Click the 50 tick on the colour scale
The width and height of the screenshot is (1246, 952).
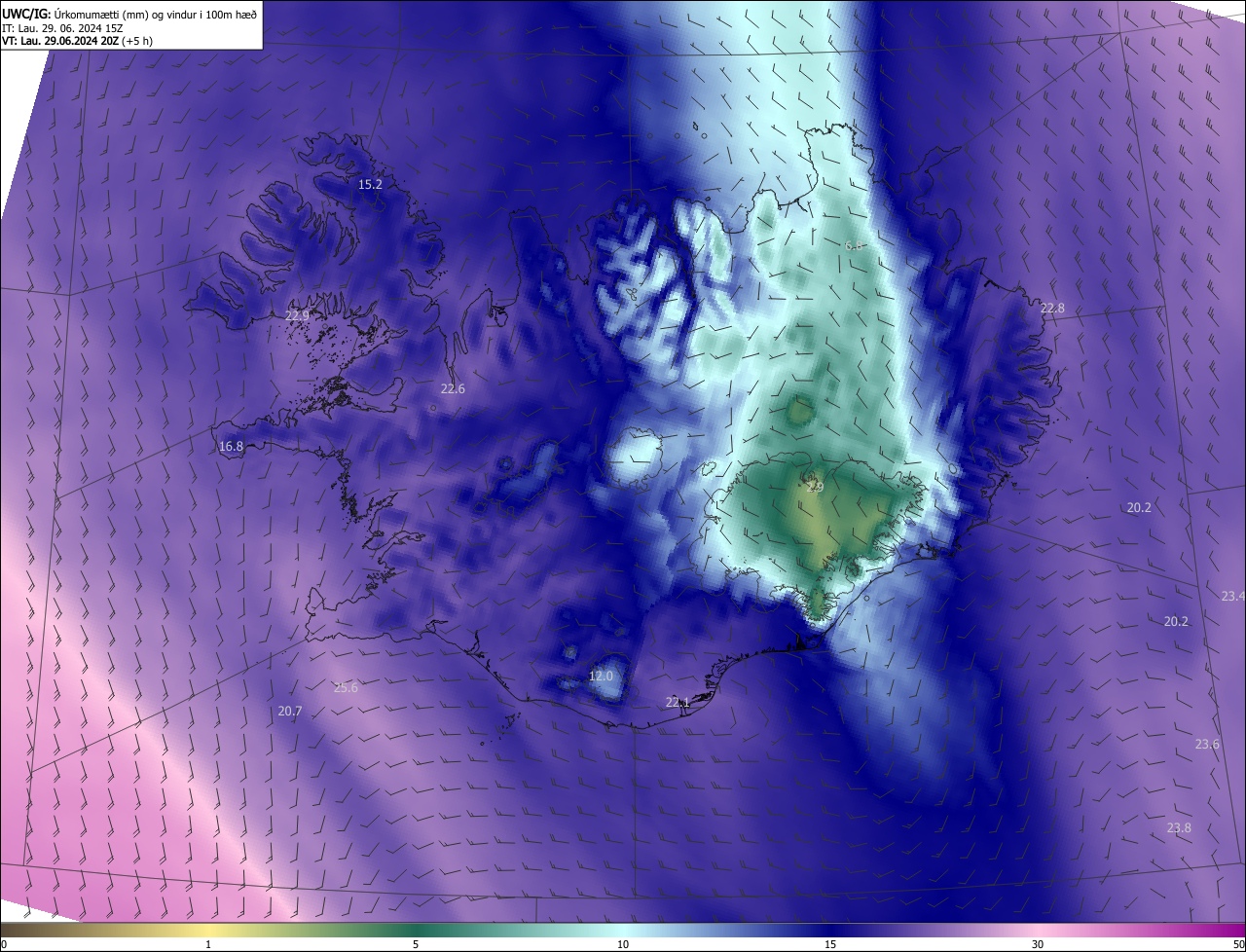[x=1239, y=945]
